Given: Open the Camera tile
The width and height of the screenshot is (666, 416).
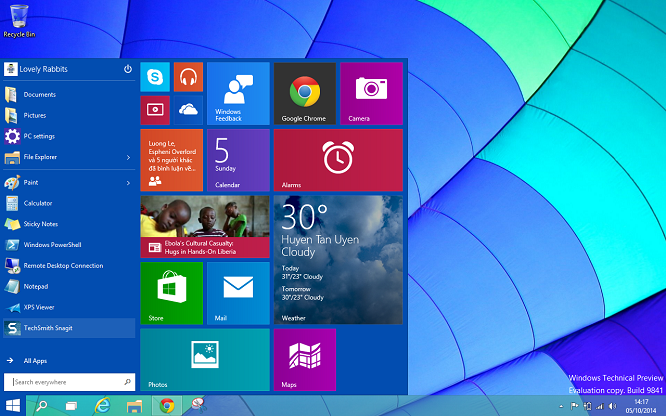Looking at the screenshot, I should [x=372, y=93].
